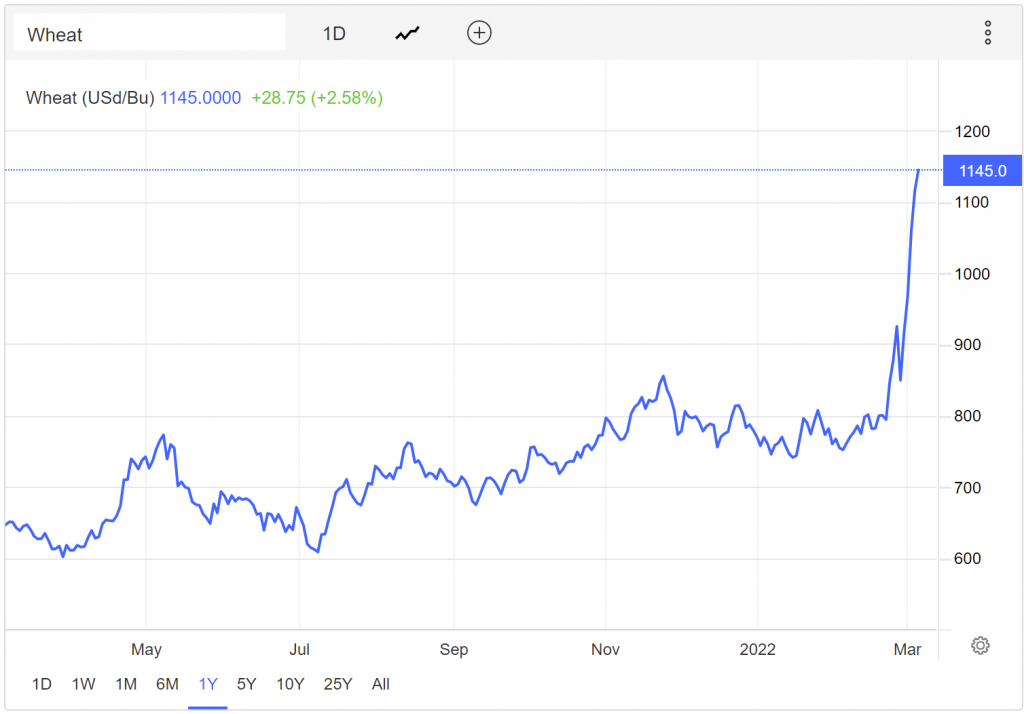The image size is (1024, 714).
Task: Click the blue 1145.0 price label
Action: 982,170
